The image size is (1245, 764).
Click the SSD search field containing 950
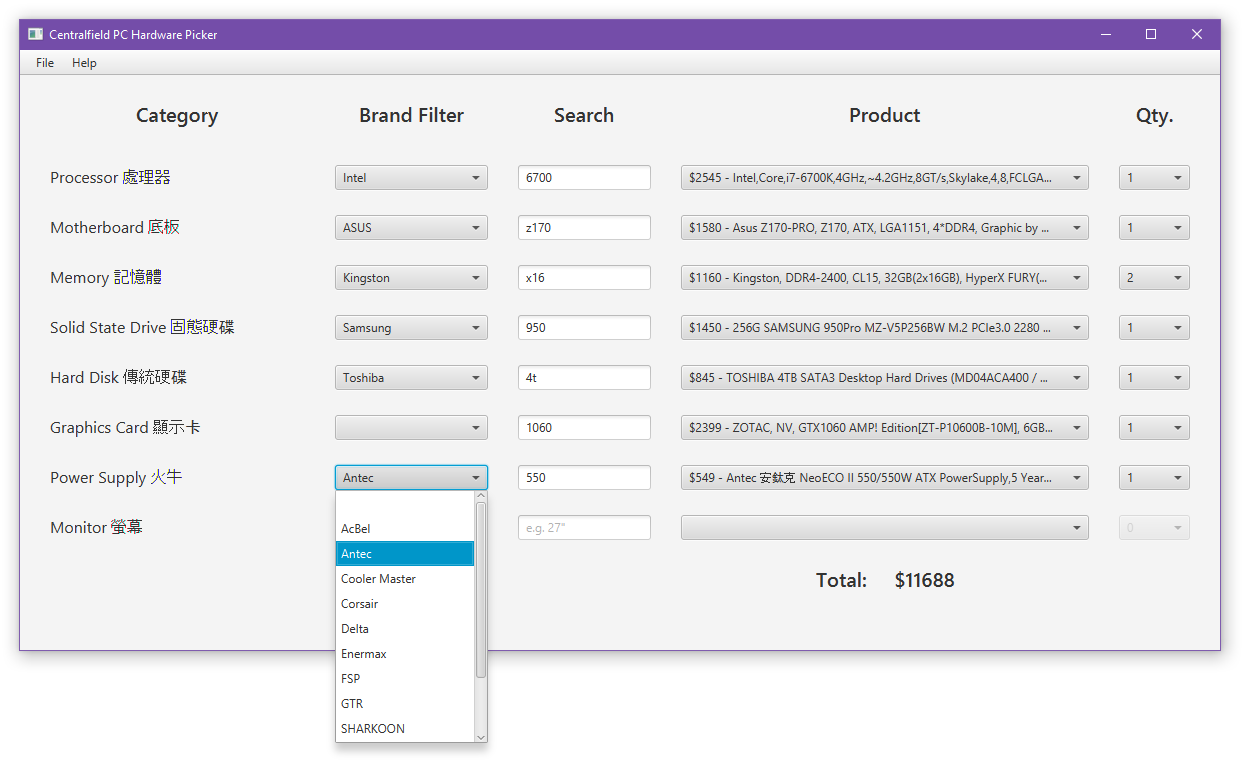point(584,328)
